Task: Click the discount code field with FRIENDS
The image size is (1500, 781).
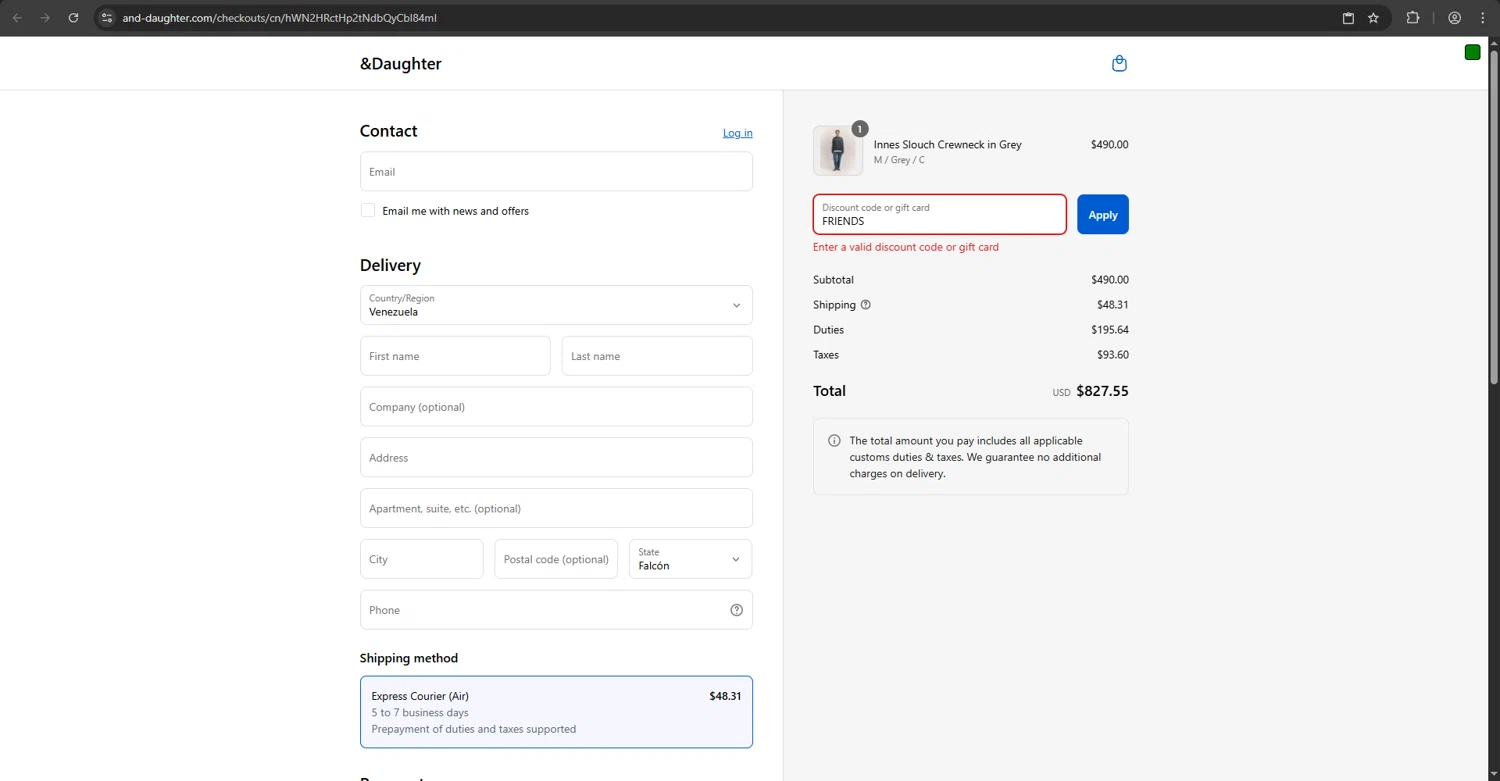Action: [940, 214]
